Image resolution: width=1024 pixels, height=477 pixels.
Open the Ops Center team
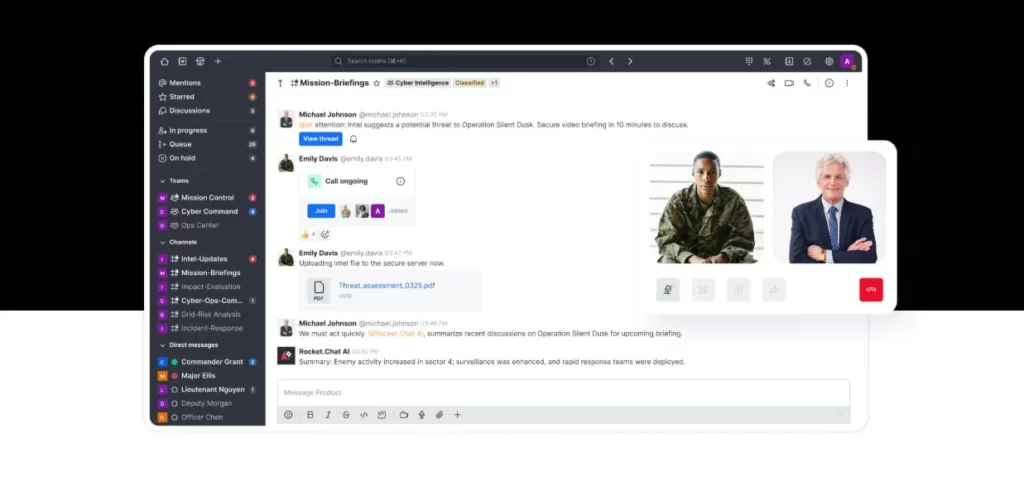pyautogui.click(x=207, y=225)
